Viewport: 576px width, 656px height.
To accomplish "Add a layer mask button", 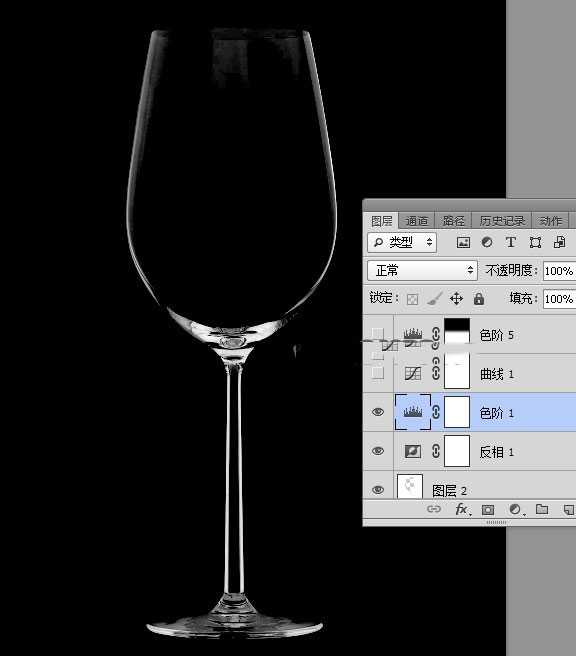I will point(488,509).
